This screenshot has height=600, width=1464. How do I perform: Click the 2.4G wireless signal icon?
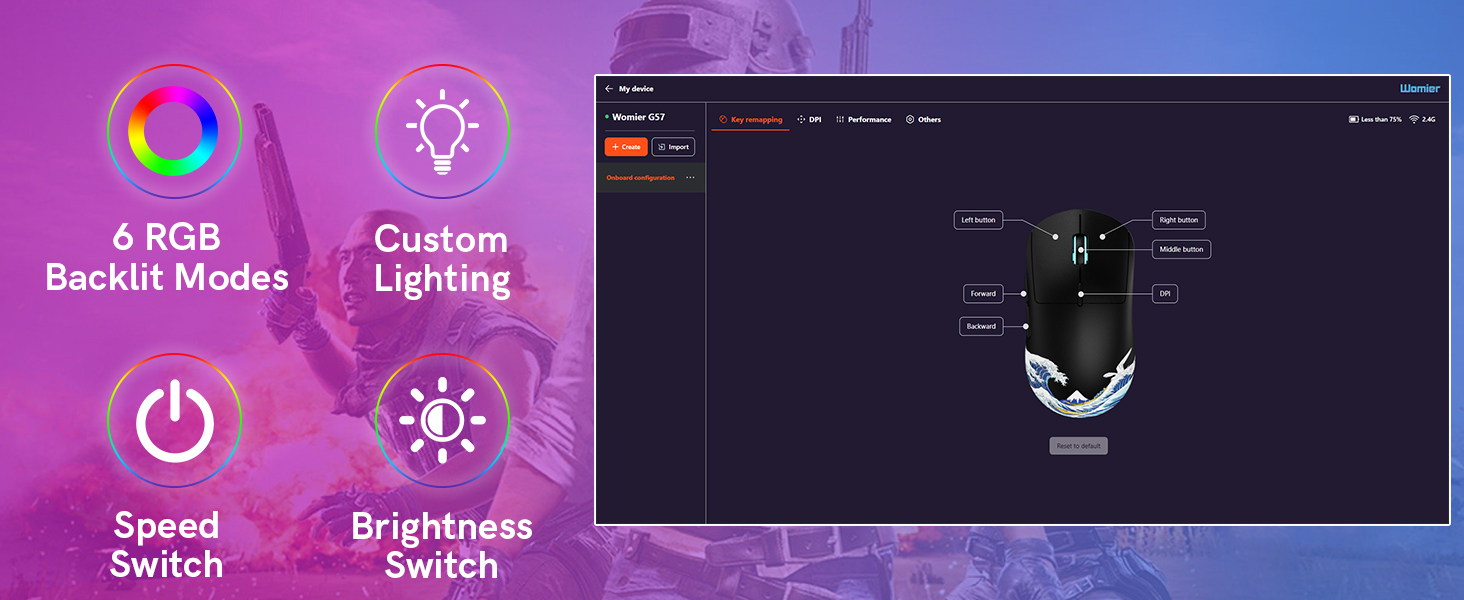(1414, 120)
